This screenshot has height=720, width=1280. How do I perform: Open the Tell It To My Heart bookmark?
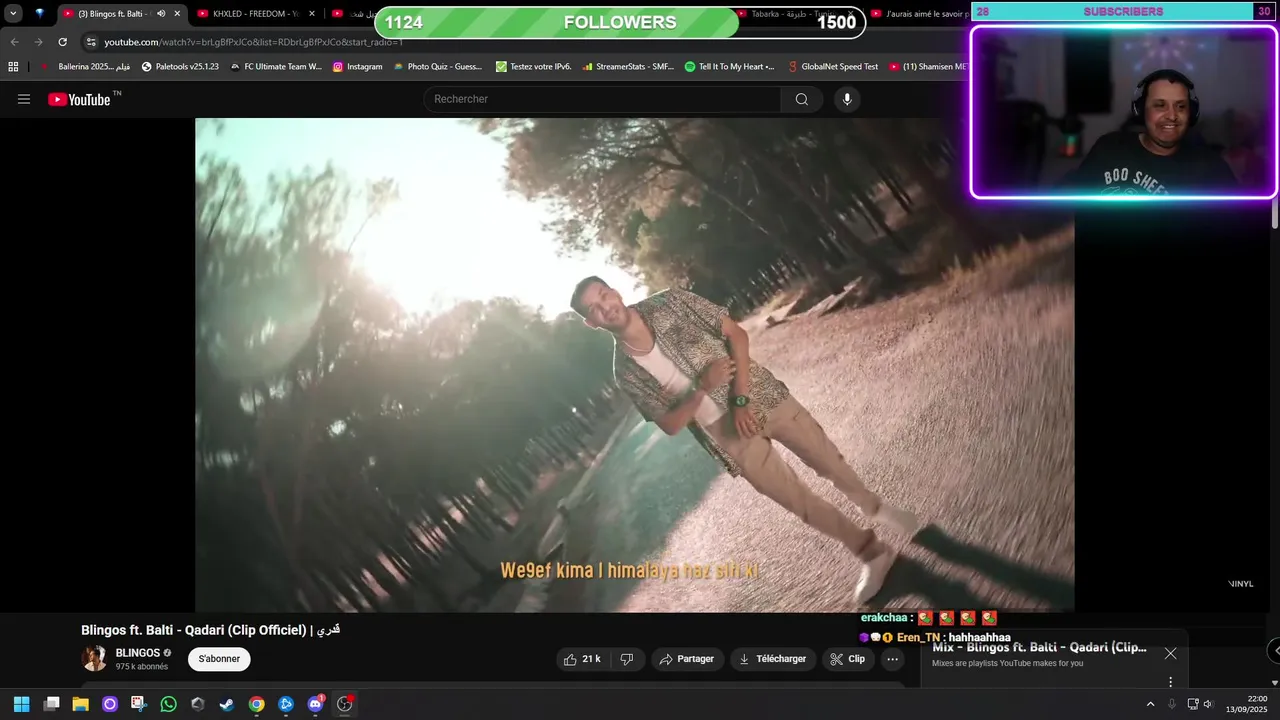click(x=730, y=67)
